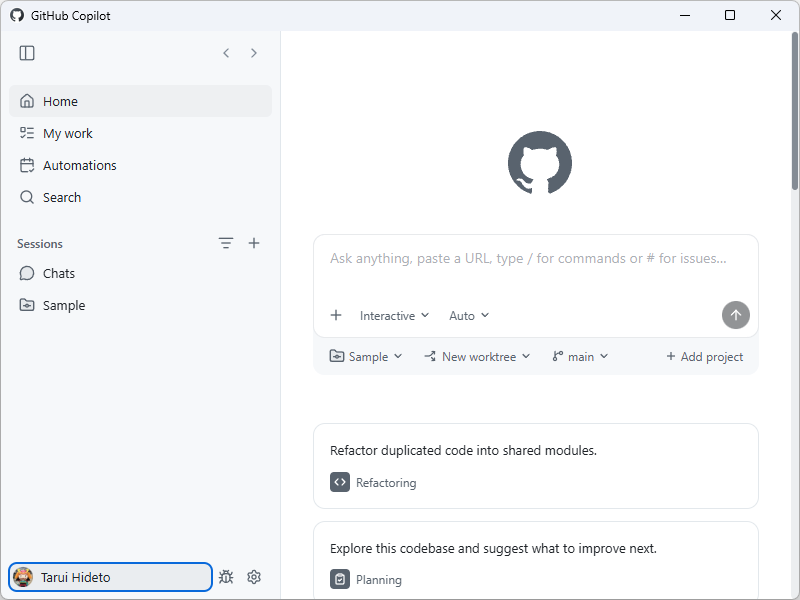Open the main branch dropdown
The width and height of the screenshot is (800, 600).
(x=580, y=357)
